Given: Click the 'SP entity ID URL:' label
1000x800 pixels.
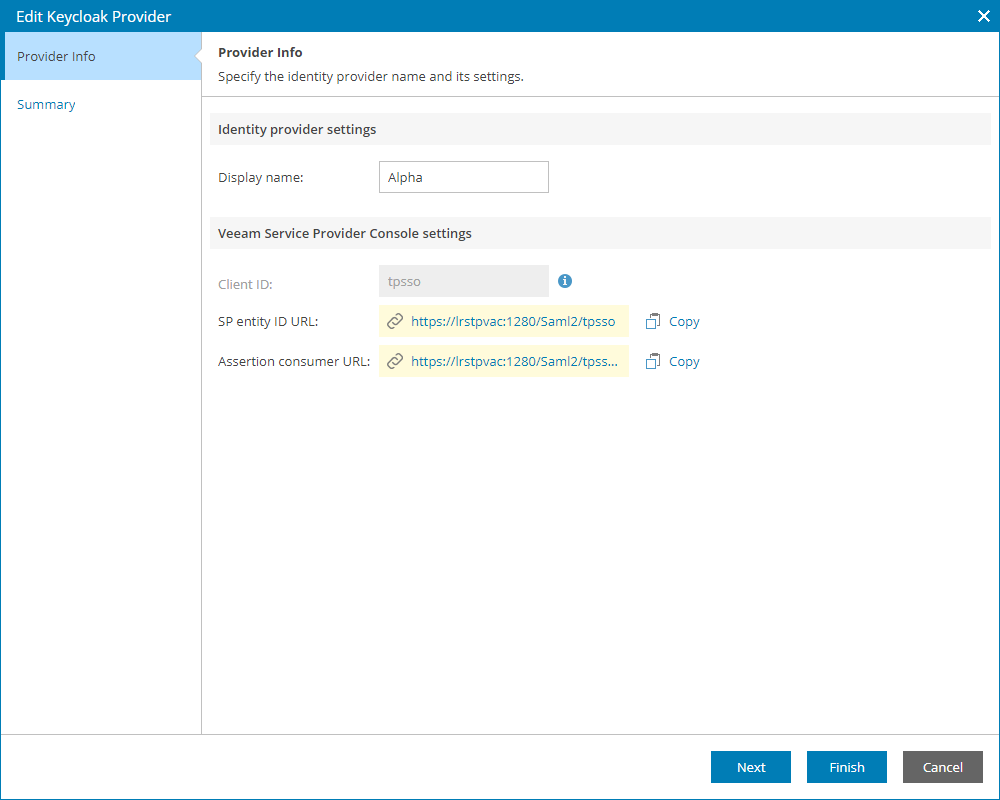Looking at the screenshot, I should tap(268, 322).
